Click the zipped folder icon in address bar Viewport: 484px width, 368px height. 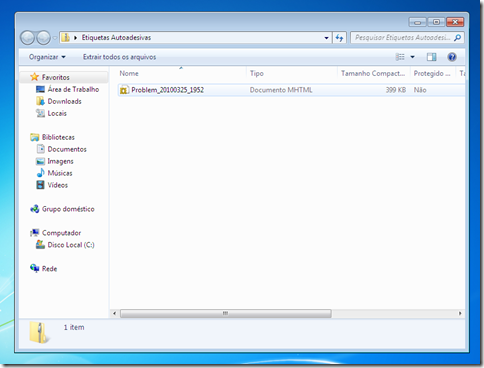pyautogui.click(x=66, y=37)
